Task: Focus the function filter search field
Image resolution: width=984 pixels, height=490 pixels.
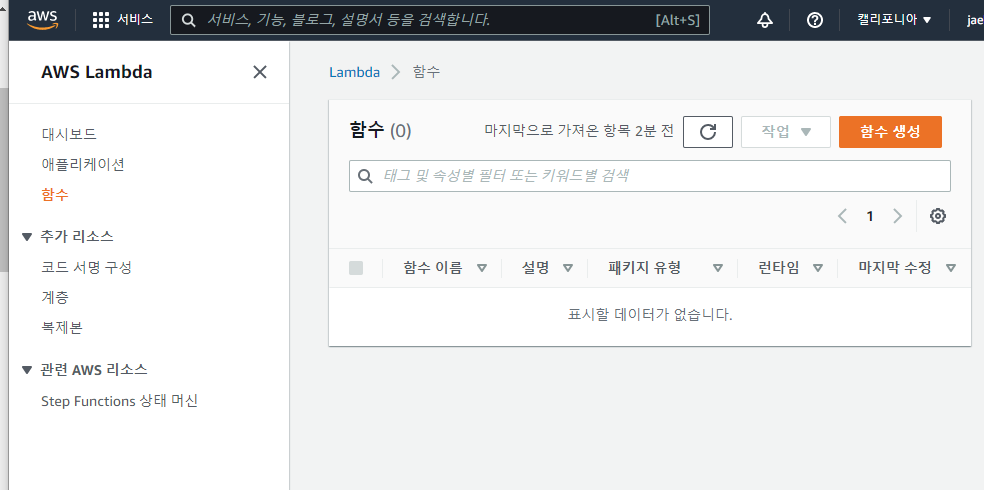Action: pos(650,176)
